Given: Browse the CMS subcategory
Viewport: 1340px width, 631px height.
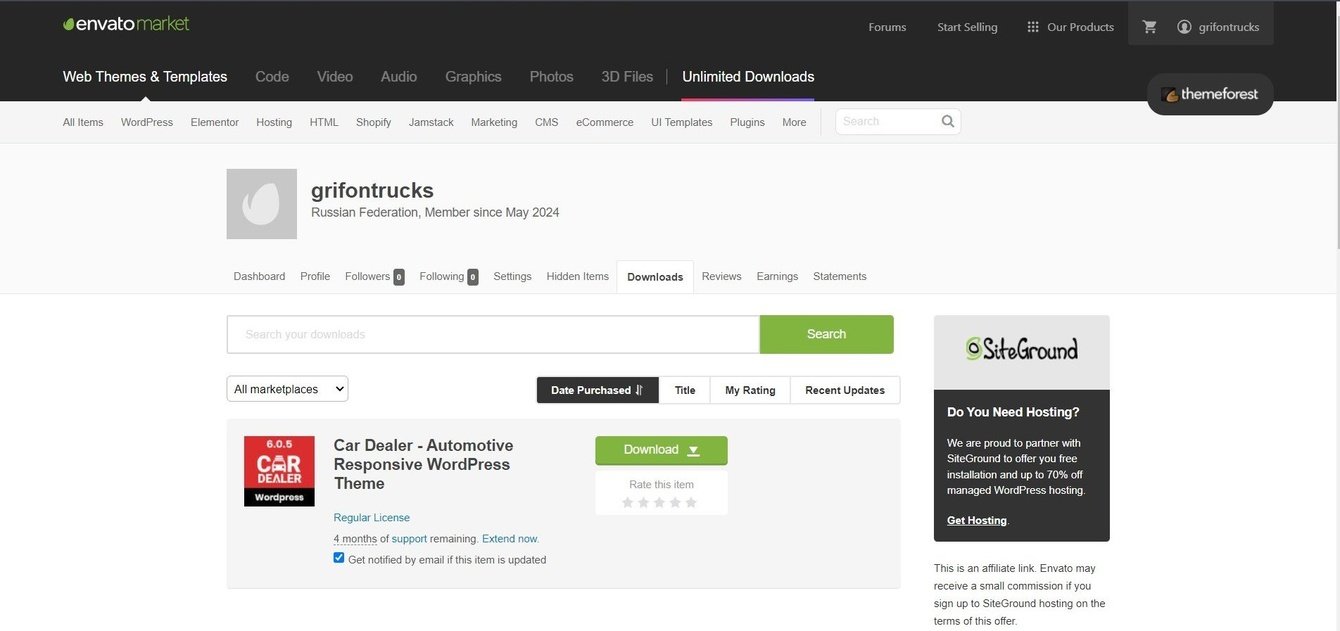Looking at the screenshot, I should [546, 122].
